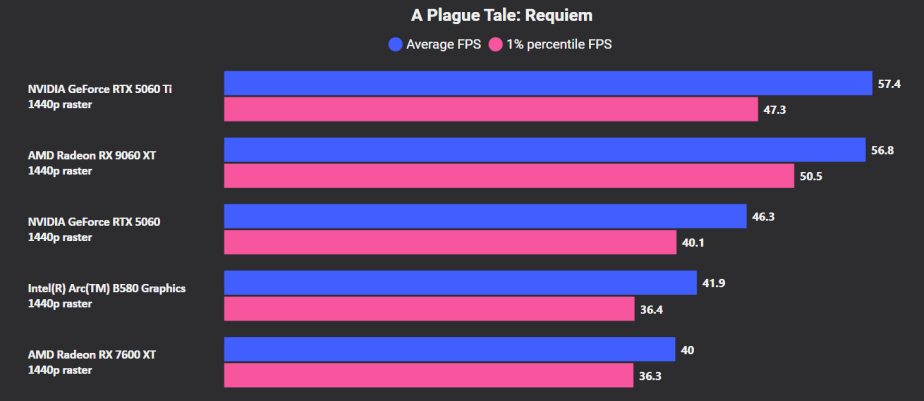Image resolution: width=924 pixels, height=401 pixels.
Task: Click the blue Average FPS legend circle
Action: [395, 44]
